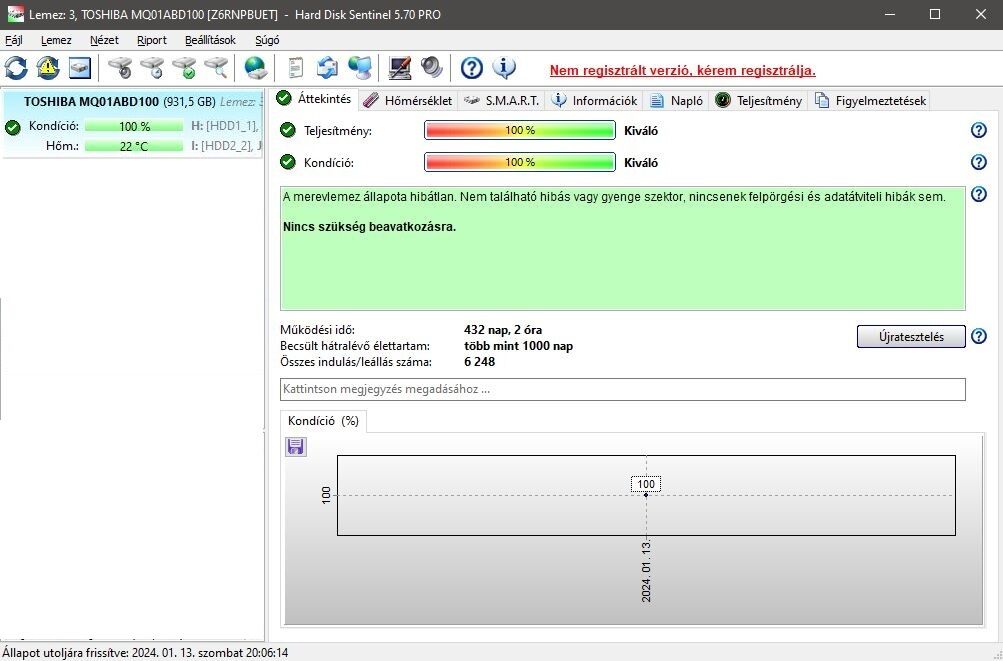Open the Fájl menu
Viewport: 1003px width, 661px height.
13,40
